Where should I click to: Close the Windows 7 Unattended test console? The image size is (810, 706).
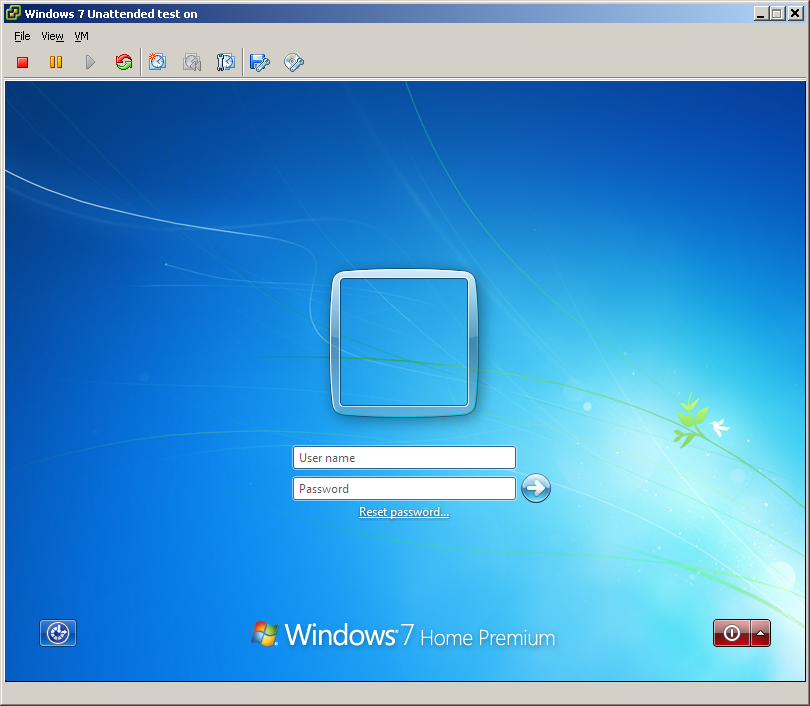[795, 13]
